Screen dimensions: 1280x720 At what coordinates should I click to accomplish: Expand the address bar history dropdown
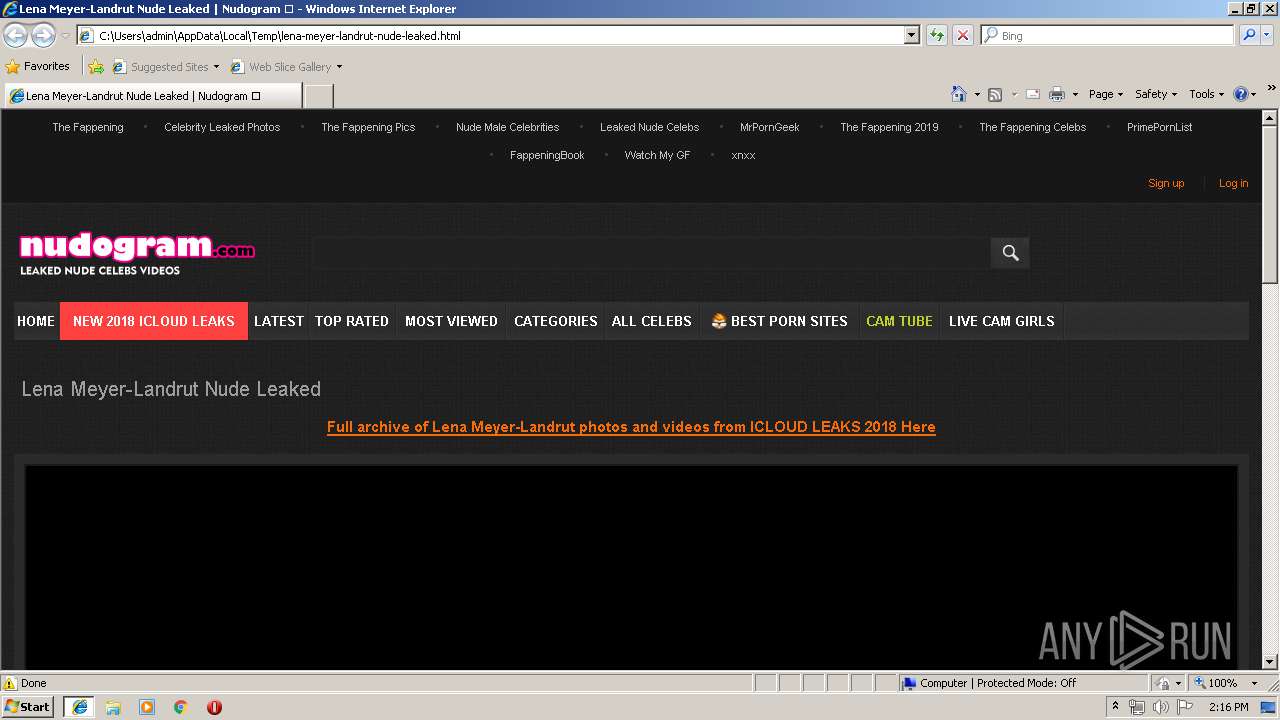click(x=911, y=35)
